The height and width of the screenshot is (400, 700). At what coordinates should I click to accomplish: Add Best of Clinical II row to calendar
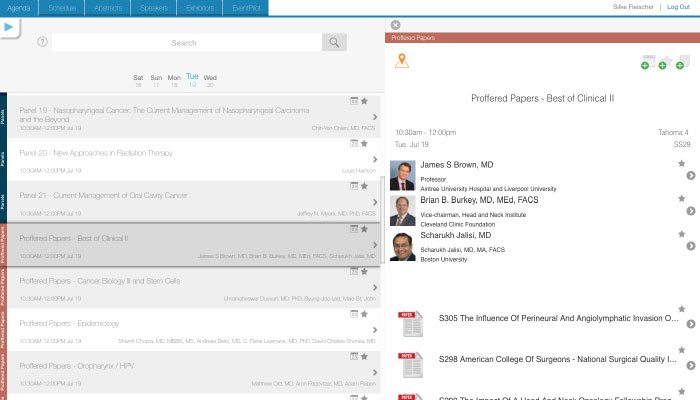[354, 229]
